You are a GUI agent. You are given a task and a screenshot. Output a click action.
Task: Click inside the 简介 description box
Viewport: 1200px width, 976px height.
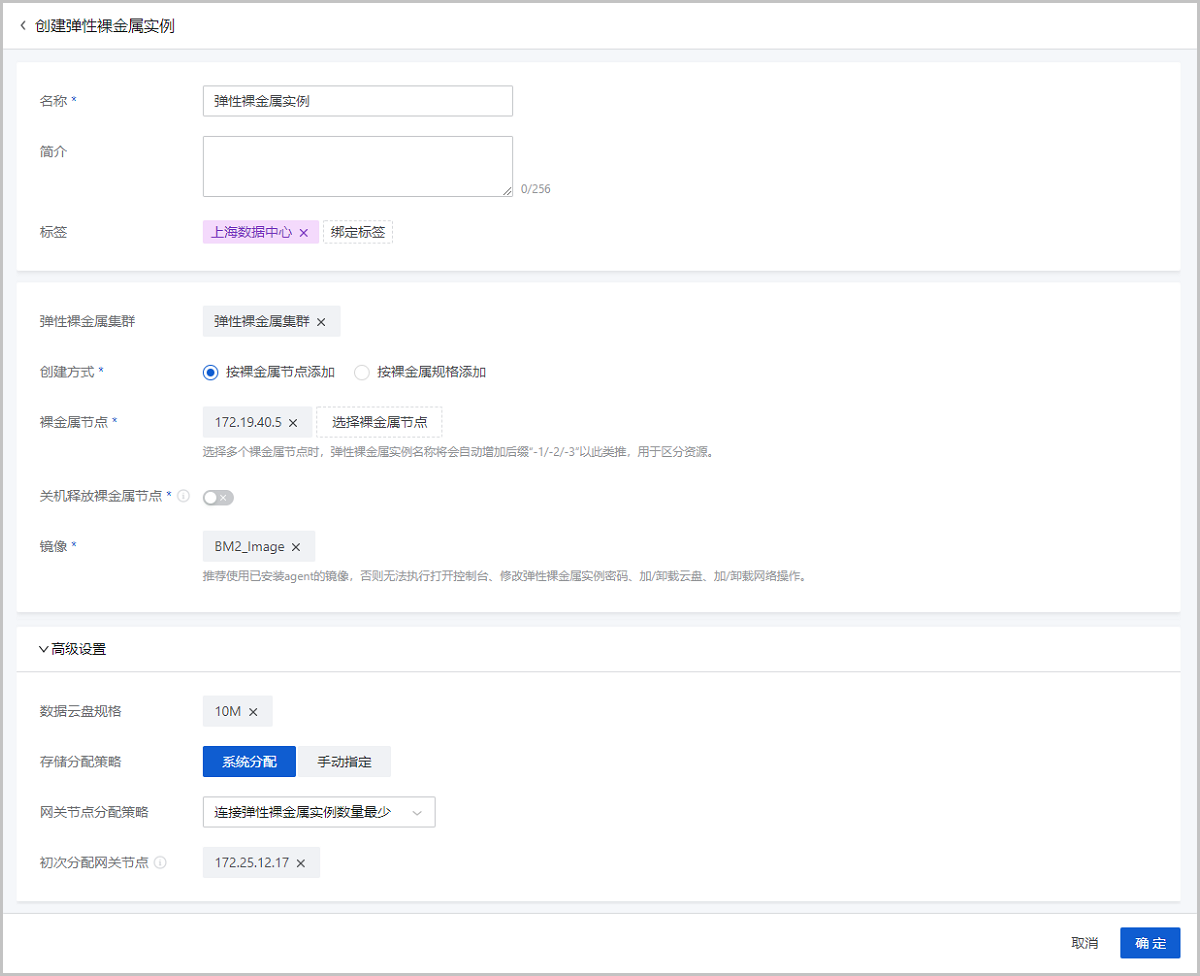[357, 165]
